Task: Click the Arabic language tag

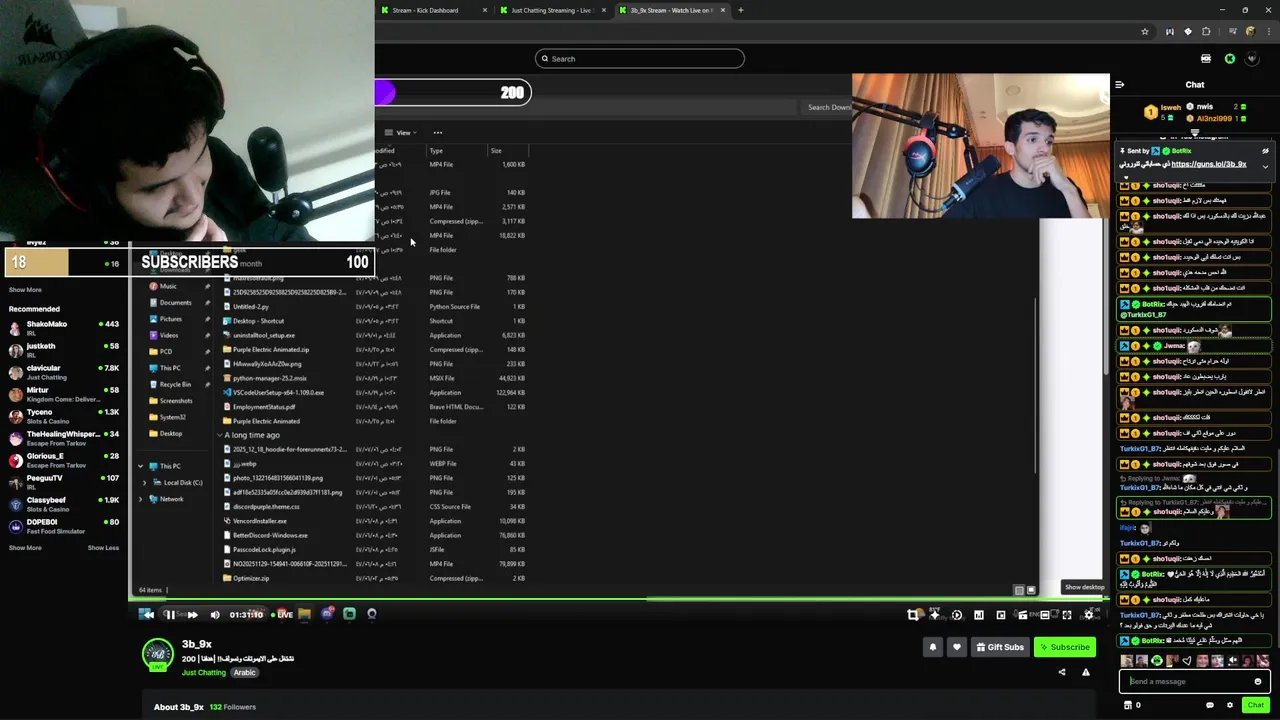Action: pyautogui.click(x=245, y=673)
